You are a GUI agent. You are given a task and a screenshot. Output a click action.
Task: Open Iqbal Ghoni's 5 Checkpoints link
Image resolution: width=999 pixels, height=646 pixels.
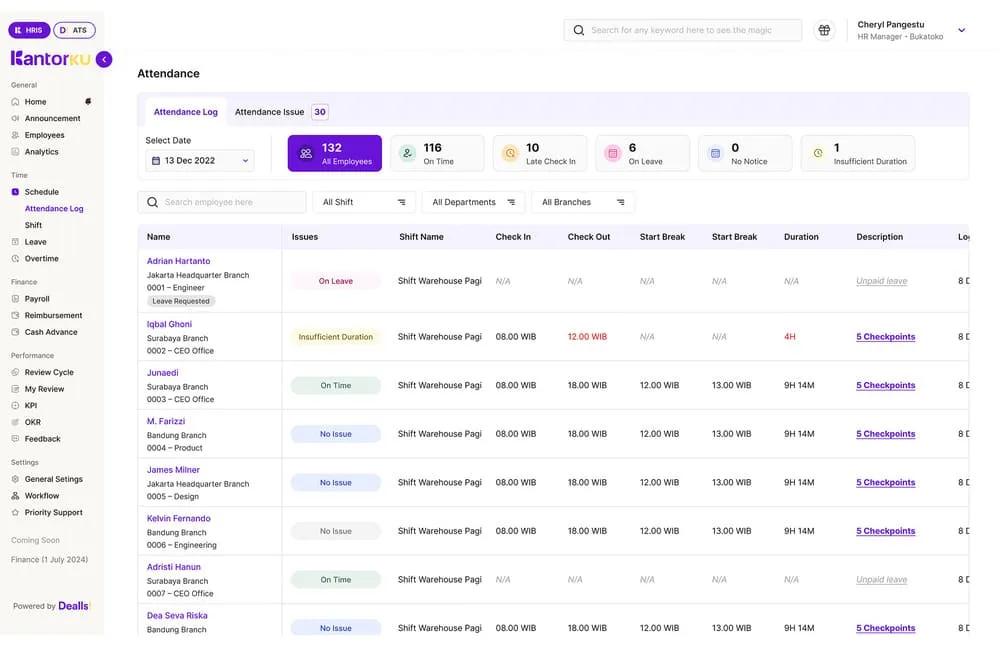point(885,336)
